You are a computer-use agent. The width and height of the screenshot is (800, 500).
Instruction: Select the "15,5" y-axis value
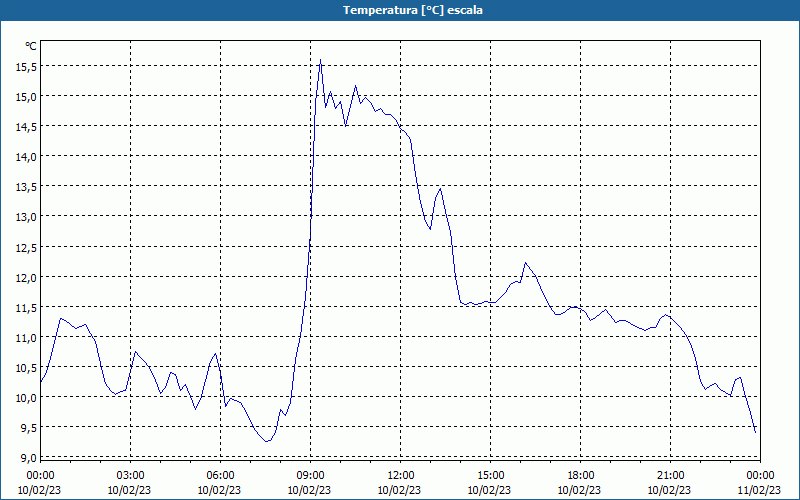coord(27,66)
